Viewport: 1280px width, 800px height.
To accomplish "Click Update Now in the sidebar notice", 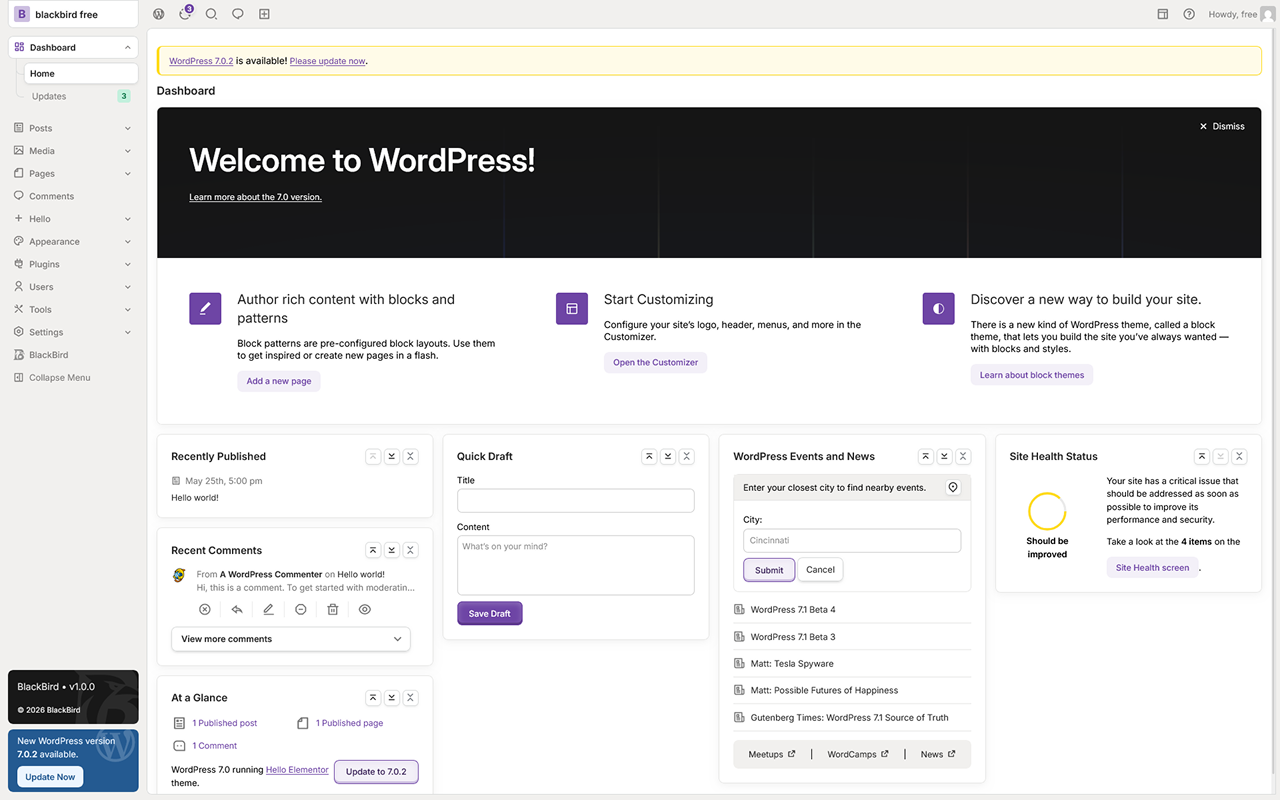I will coord(50,777).
